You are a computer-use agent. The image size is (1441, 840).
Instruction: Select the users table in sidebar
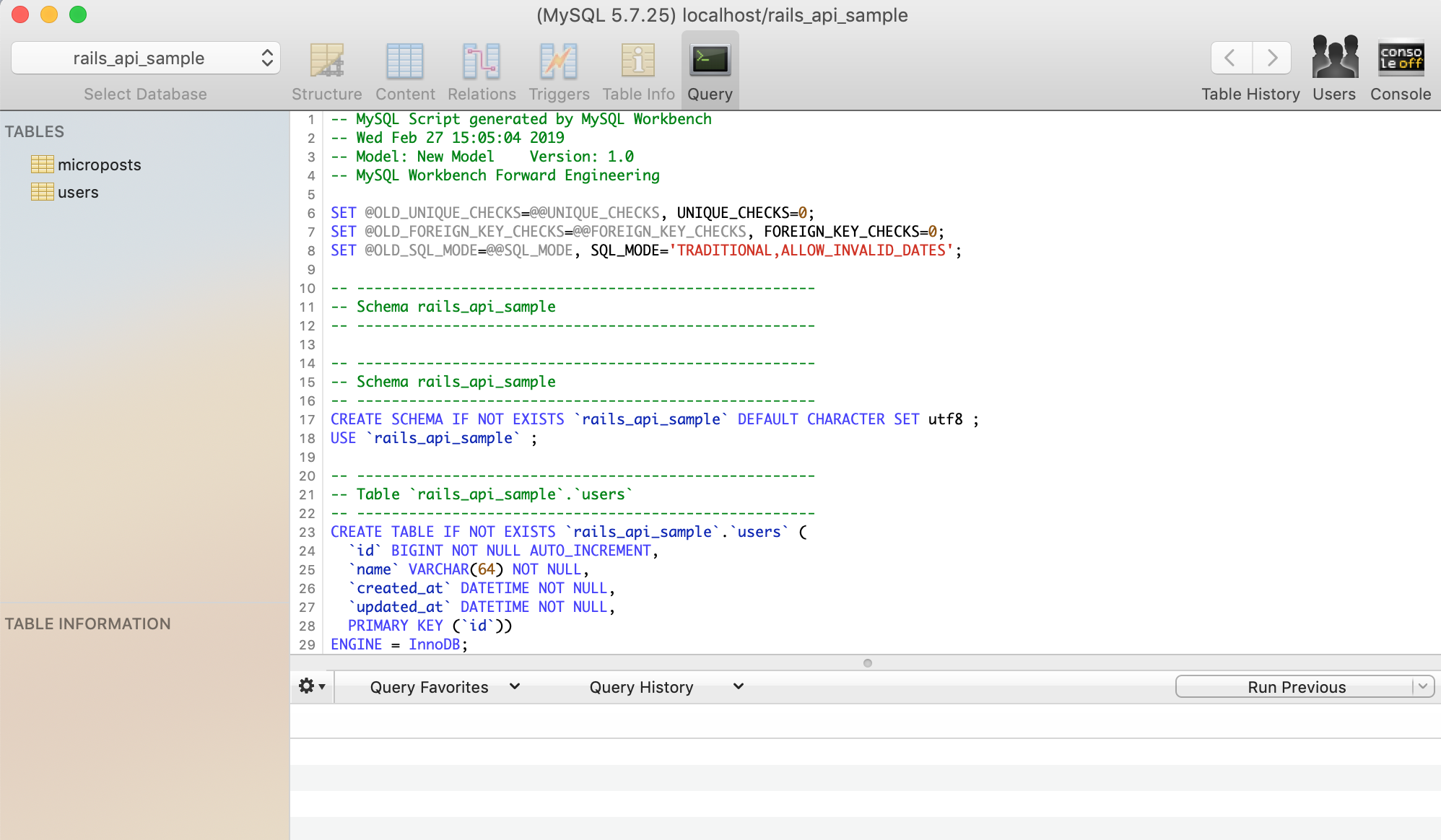(x=78, y=192)
